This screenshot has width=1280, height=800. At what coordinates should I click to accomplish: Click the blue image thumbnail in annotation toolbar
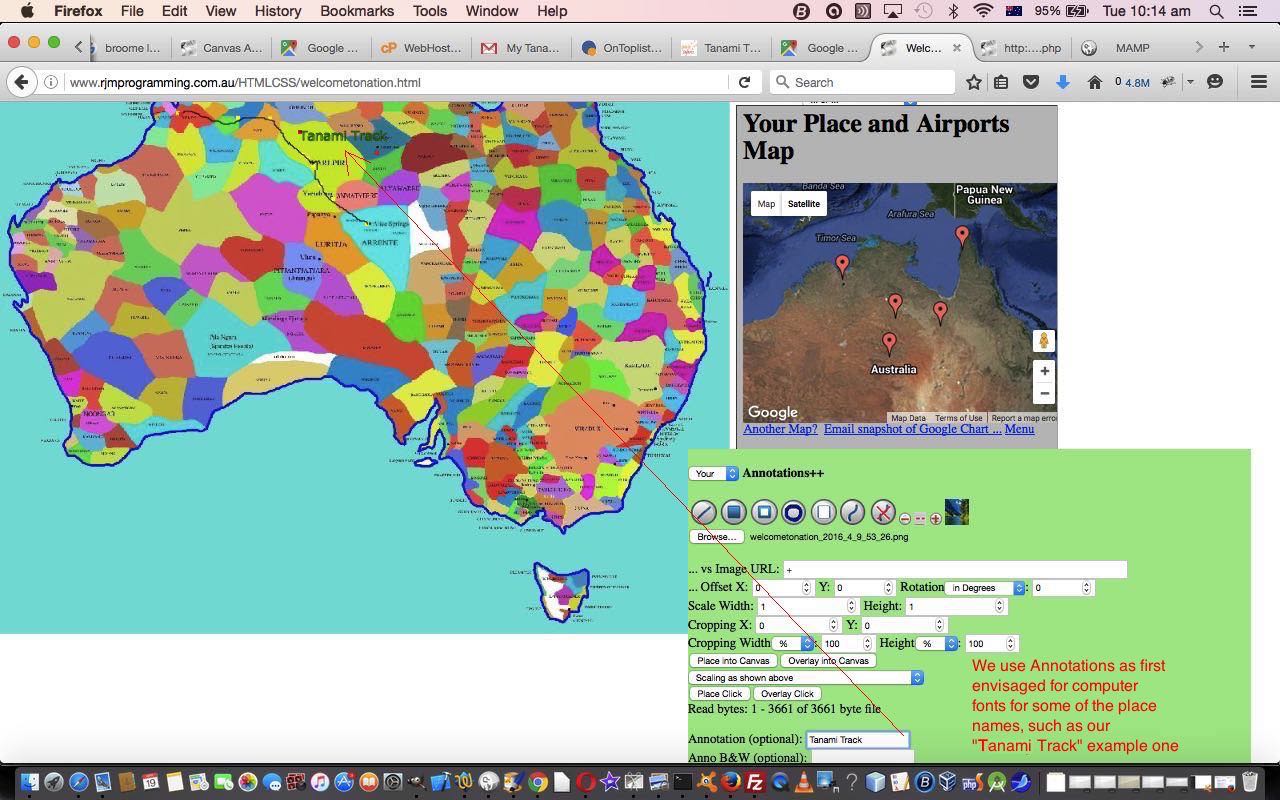pos(957,512)
